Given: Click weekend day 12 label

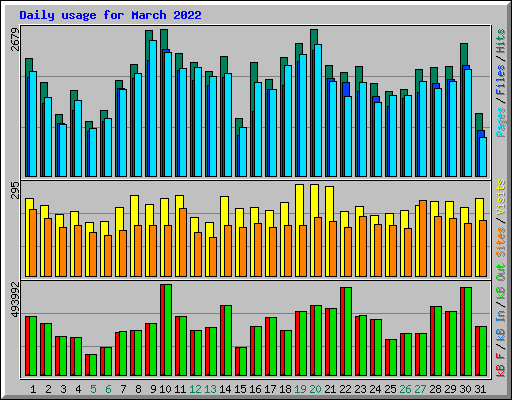Looking at the screenshot, I should (x=195, y=389).
